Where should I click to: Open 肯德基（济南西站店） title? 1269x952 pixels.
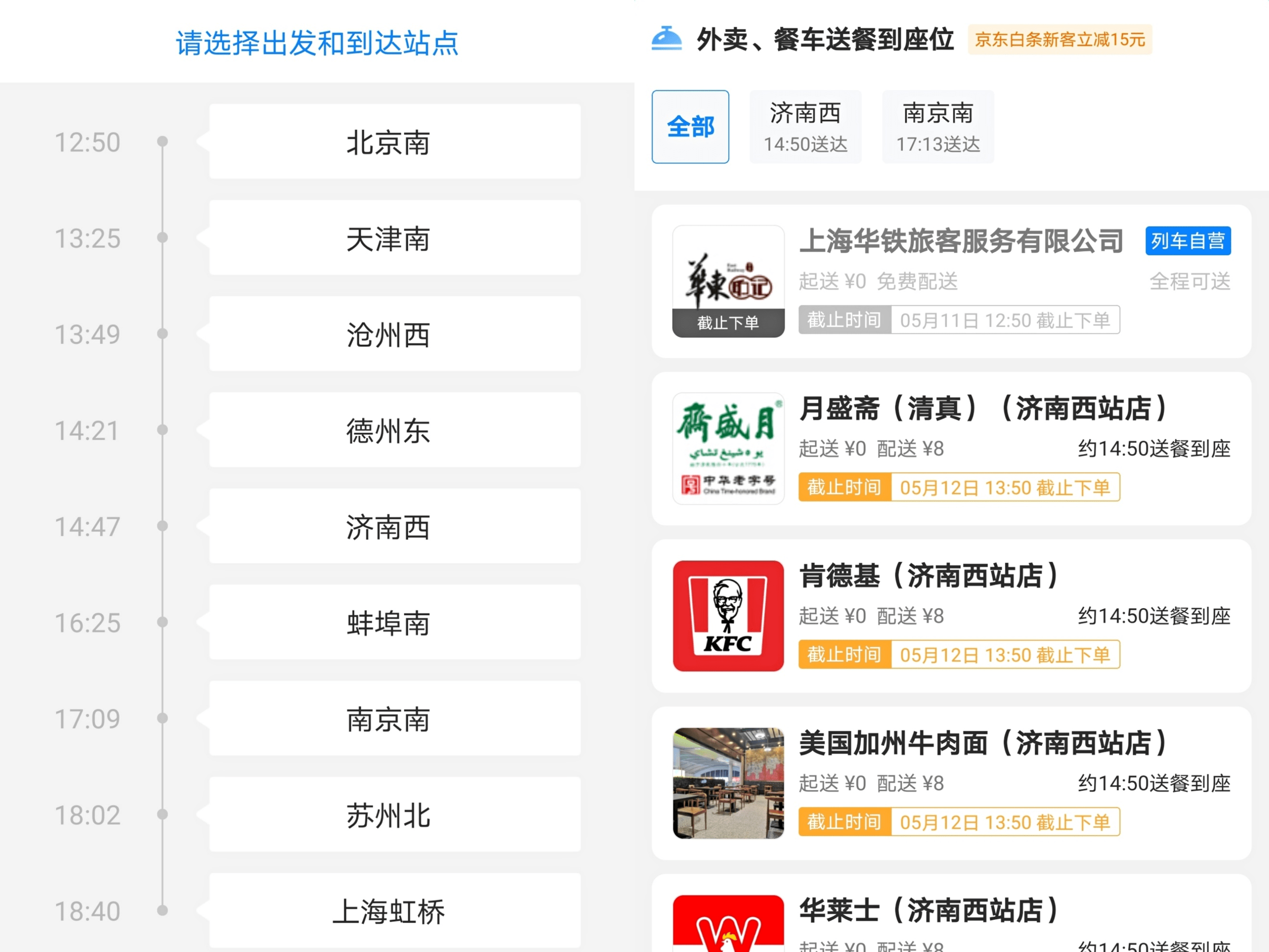[x=929, y=575]
